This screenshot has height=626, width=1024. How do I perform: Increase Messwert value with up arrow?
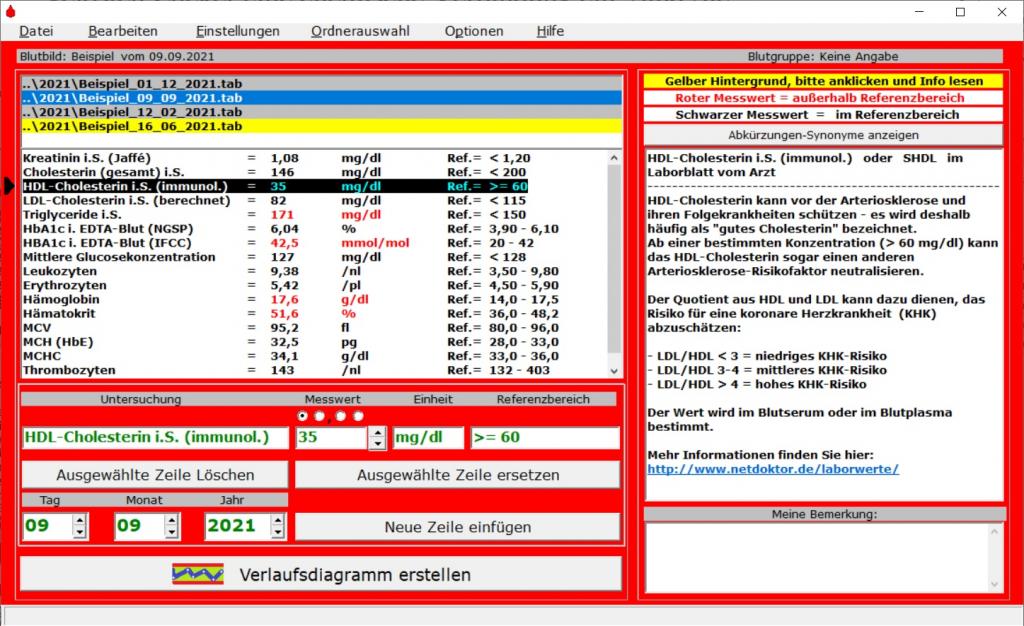click(377, 432)
